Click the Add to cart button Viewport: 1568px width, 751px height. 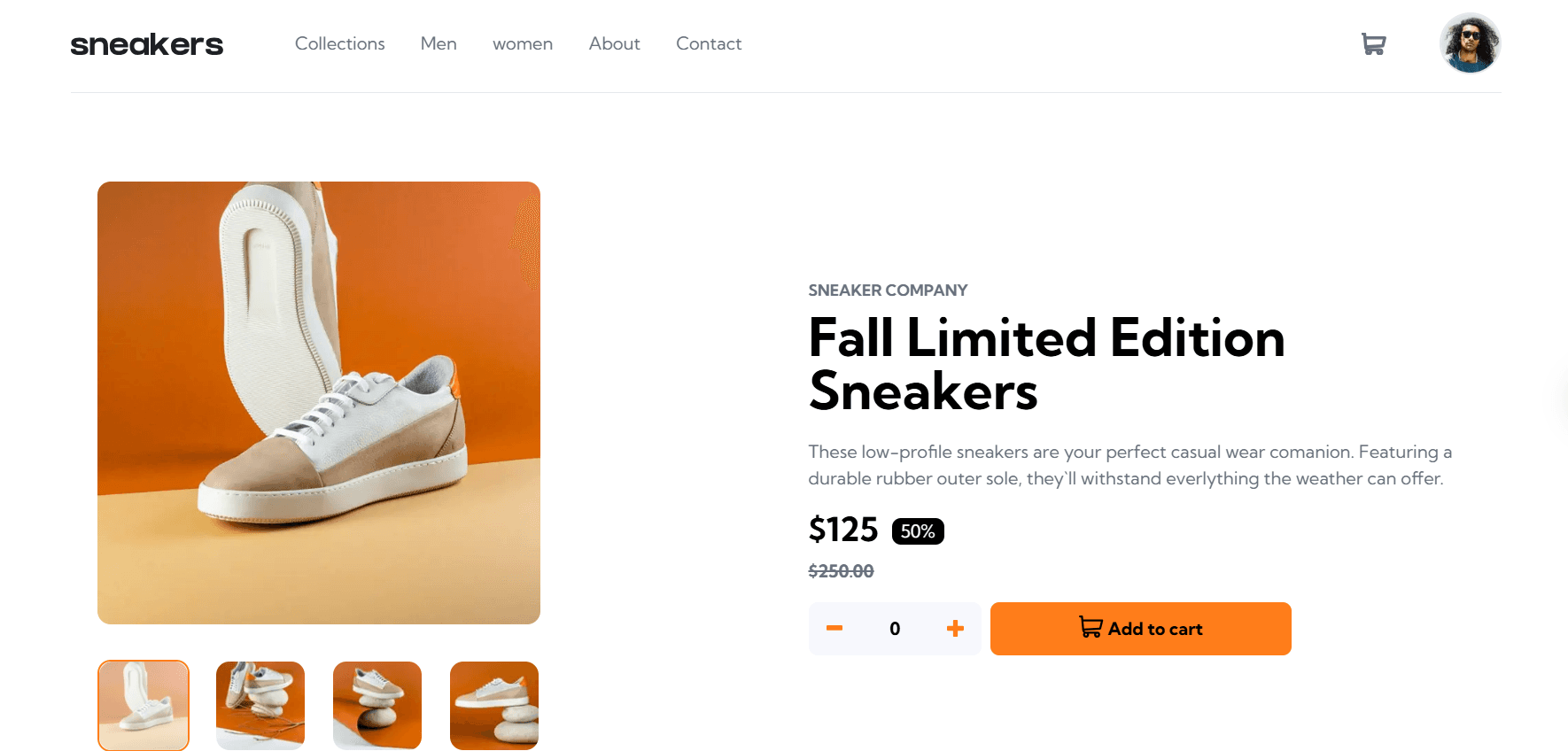1141,629
